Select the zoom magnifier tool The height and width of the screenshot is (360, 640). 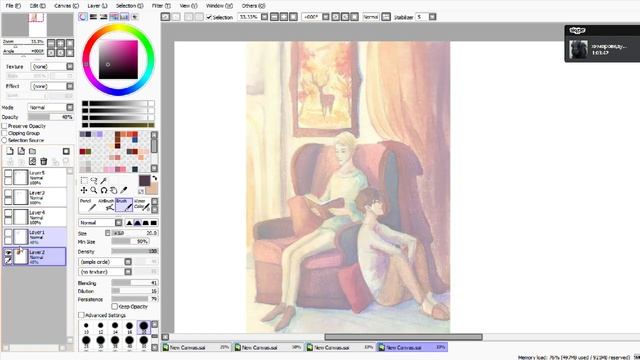pyautogui.click(x=94, y=190)
